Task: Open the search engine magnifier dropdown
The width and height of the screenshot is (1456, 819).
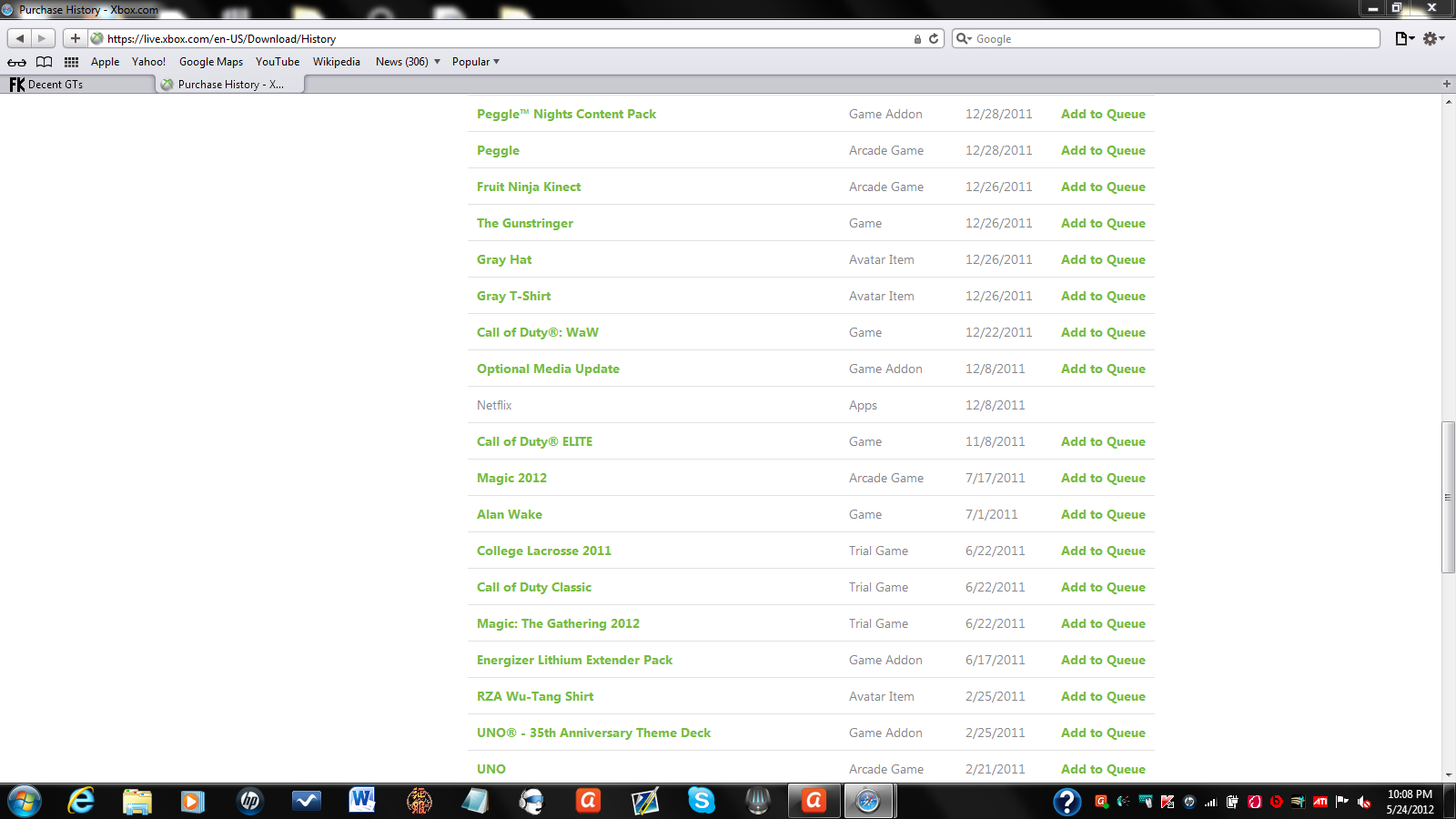Action: tap(964, 39)
